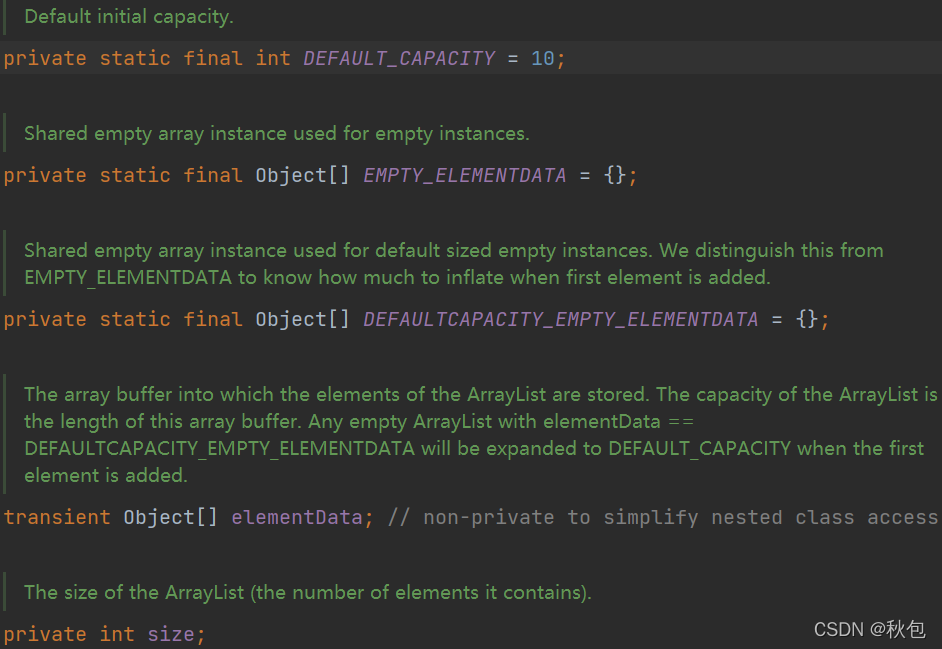The width and height of the screenshot is (942, 649).
Task: Click DEFAULTCAPACITY_EMPTY_ELEMENTDATA field declaration name
Action: 561,319
